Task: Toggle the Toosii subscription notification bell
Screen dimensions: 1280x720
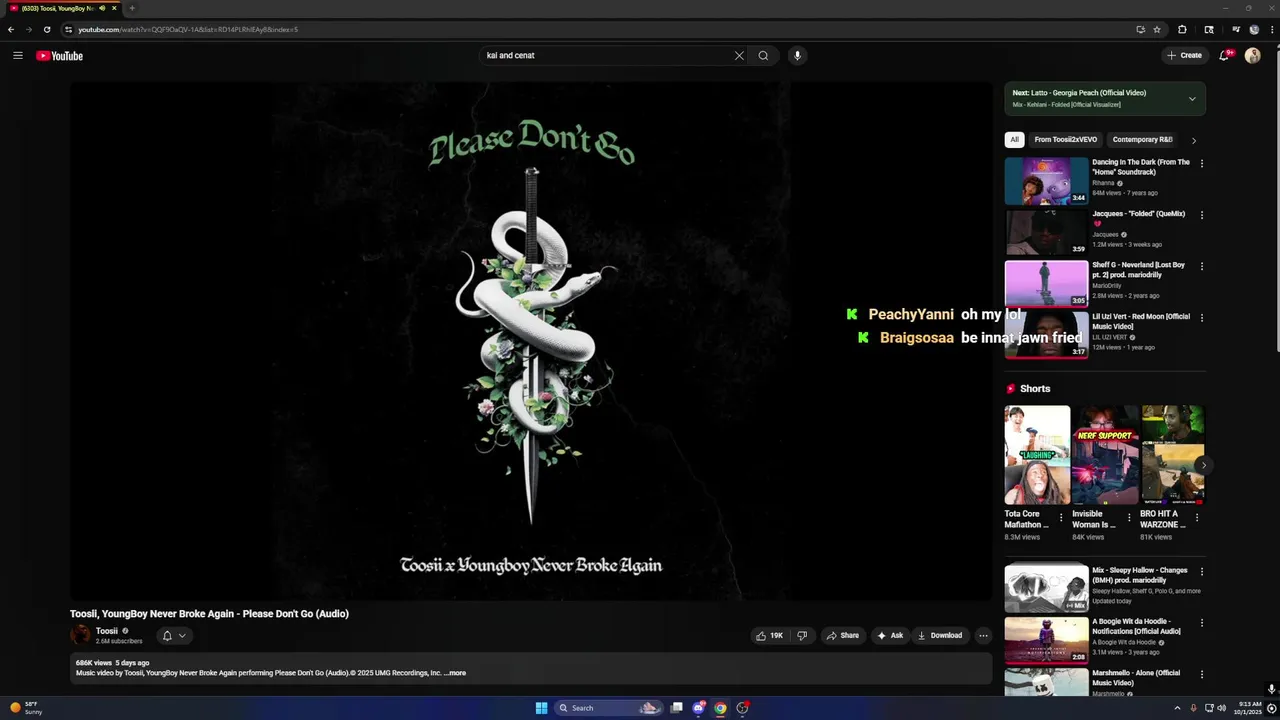Action: coord(174,635)
